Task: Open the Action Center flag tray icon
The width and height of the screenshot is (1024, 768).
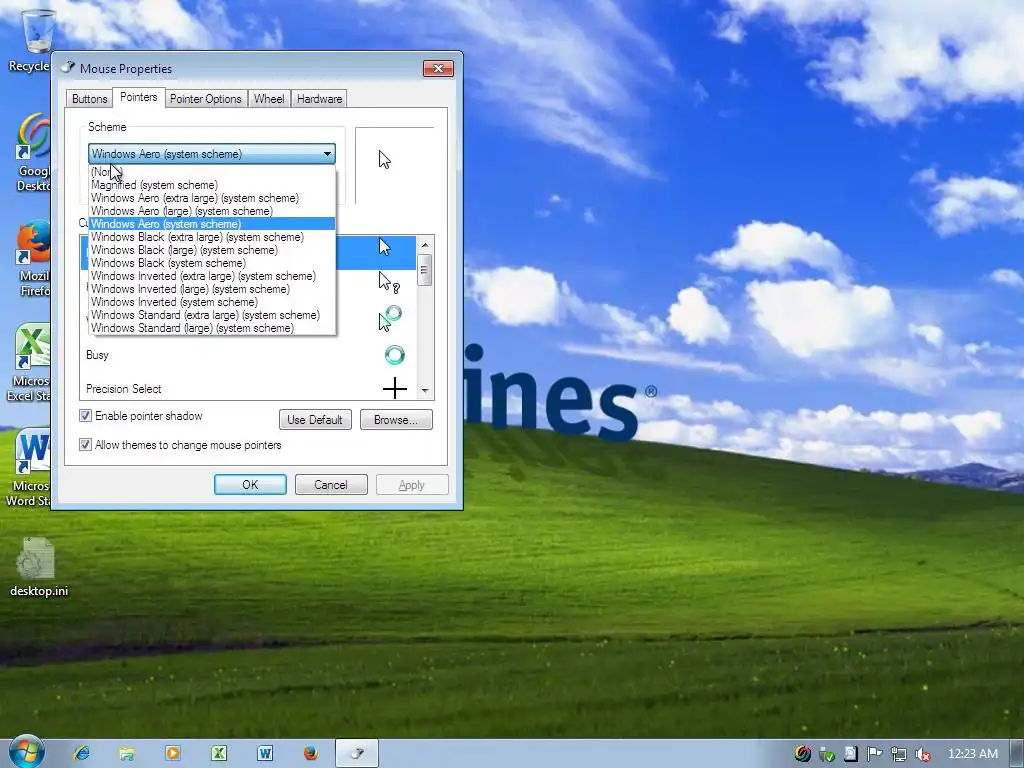Action: point(874,754)
